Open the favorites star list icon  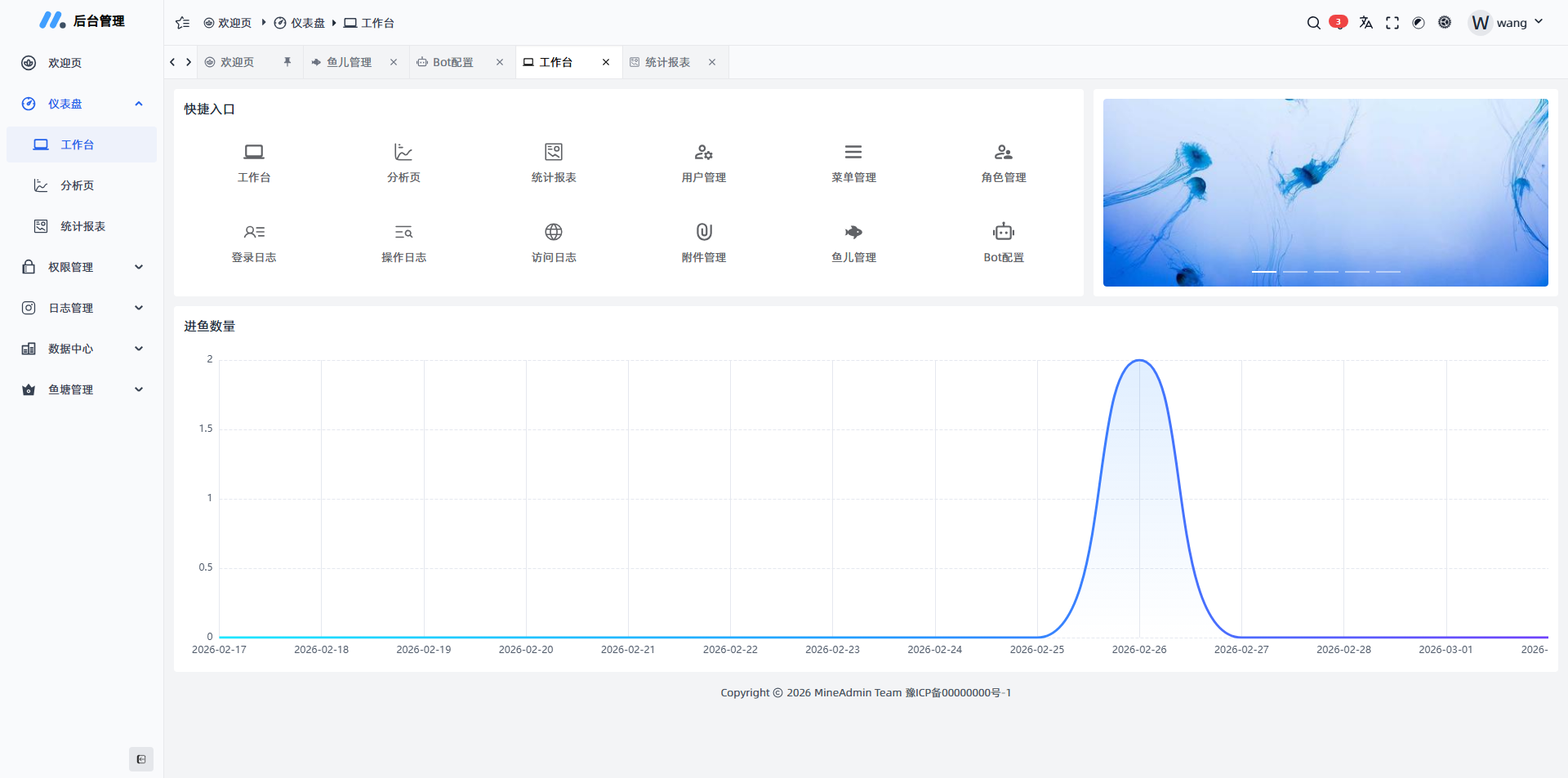(182, 23)
